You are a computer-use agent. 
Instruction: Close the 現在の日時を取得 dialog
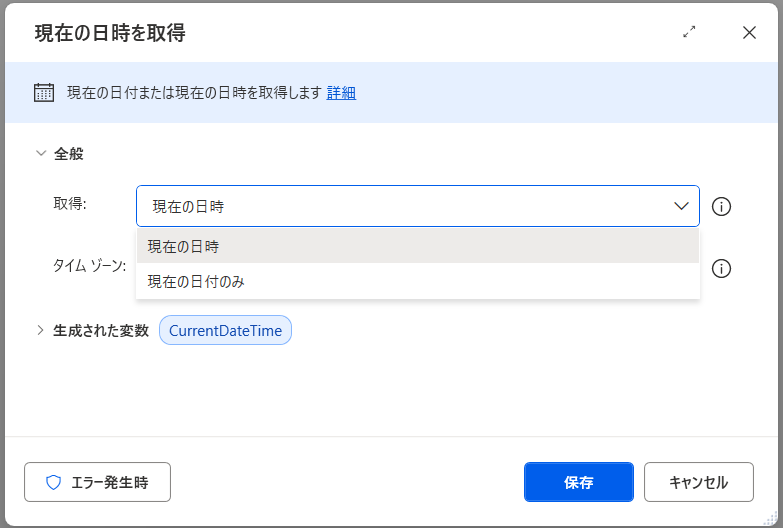[749, 32]
